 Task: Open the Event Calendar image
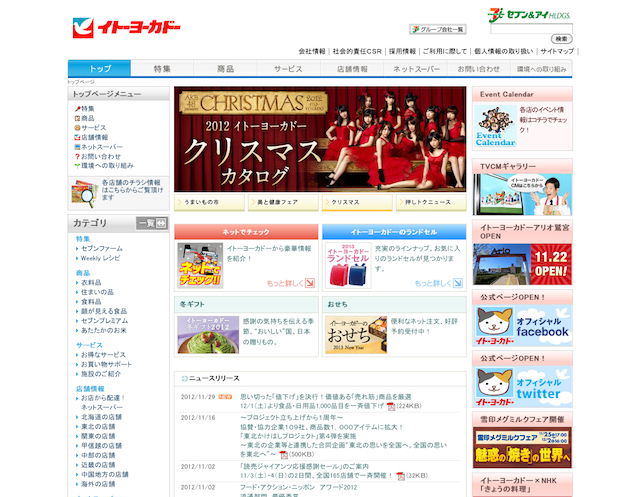point(496,126)
